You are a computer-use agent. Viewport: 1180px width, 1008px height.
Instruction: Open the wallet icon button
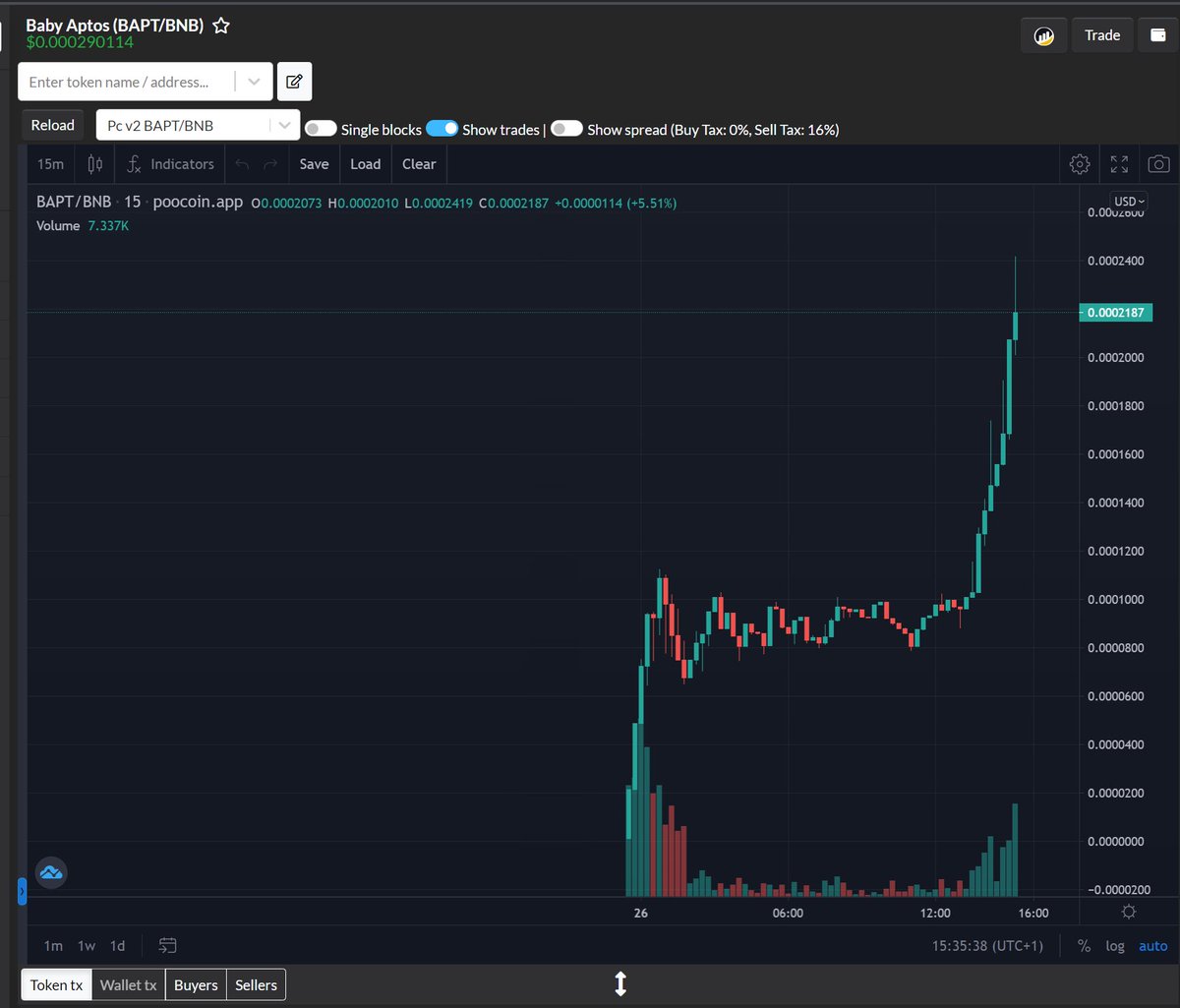(x=1157, y=35)
